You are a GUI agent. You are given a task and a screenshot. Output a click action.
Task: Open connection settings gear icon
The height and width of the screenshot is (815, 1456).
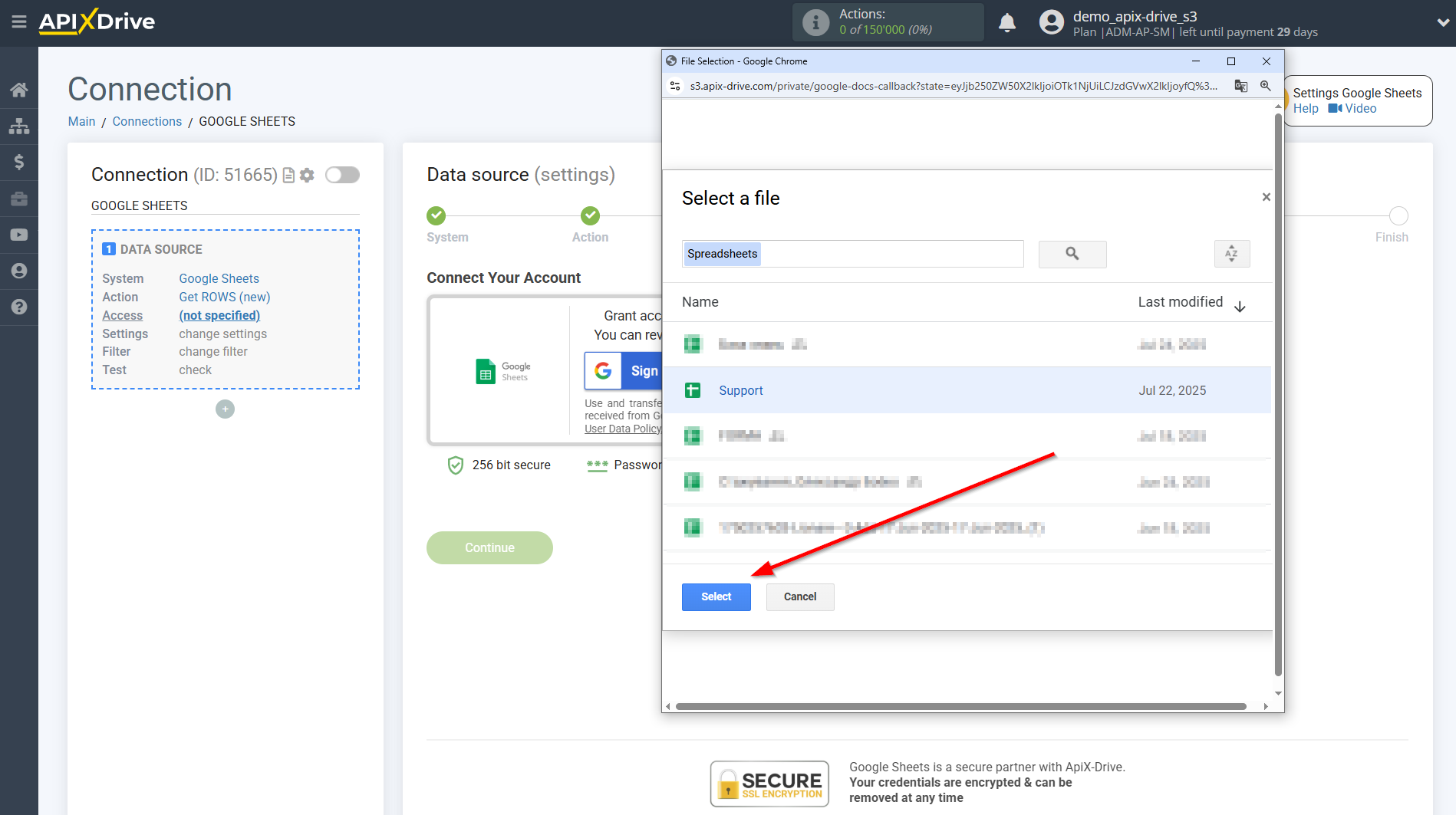tap(307, 176)
